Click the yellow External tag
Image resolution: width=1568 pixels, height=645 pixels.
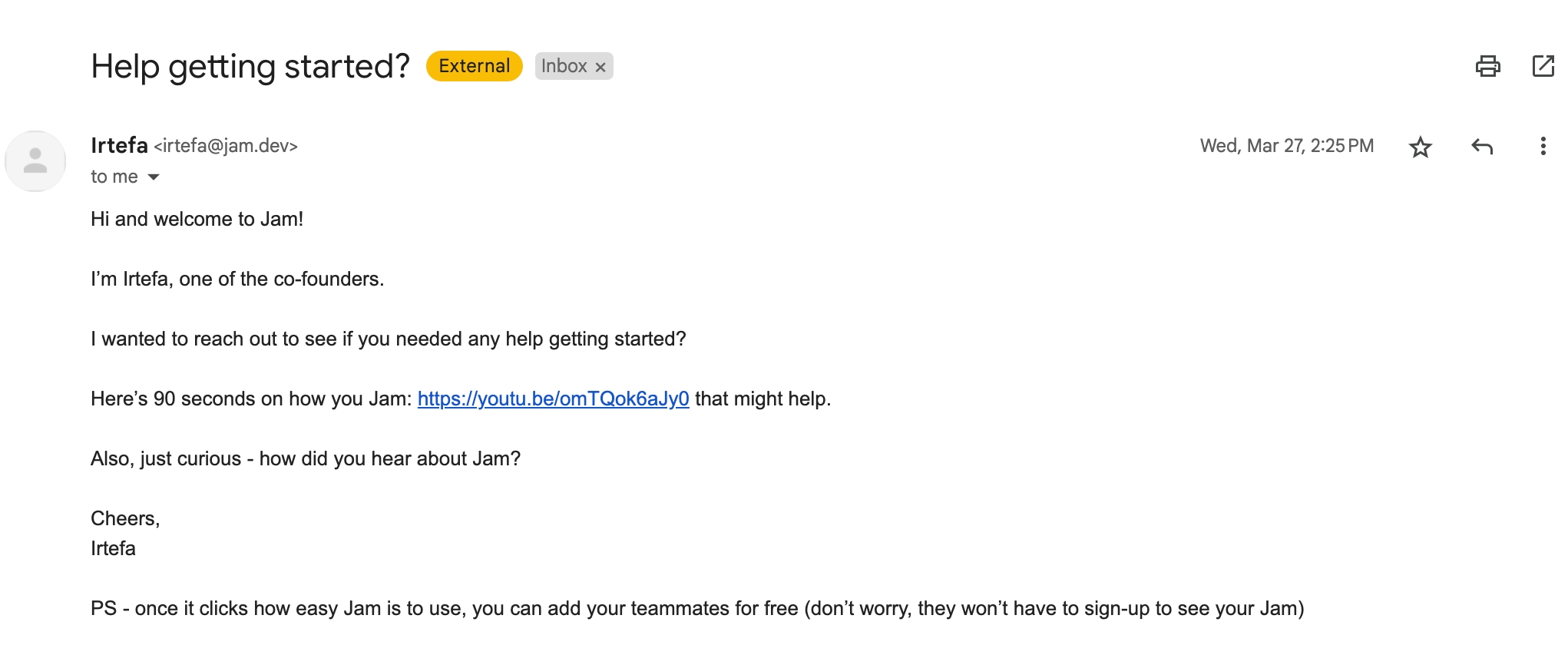(474, 66)
